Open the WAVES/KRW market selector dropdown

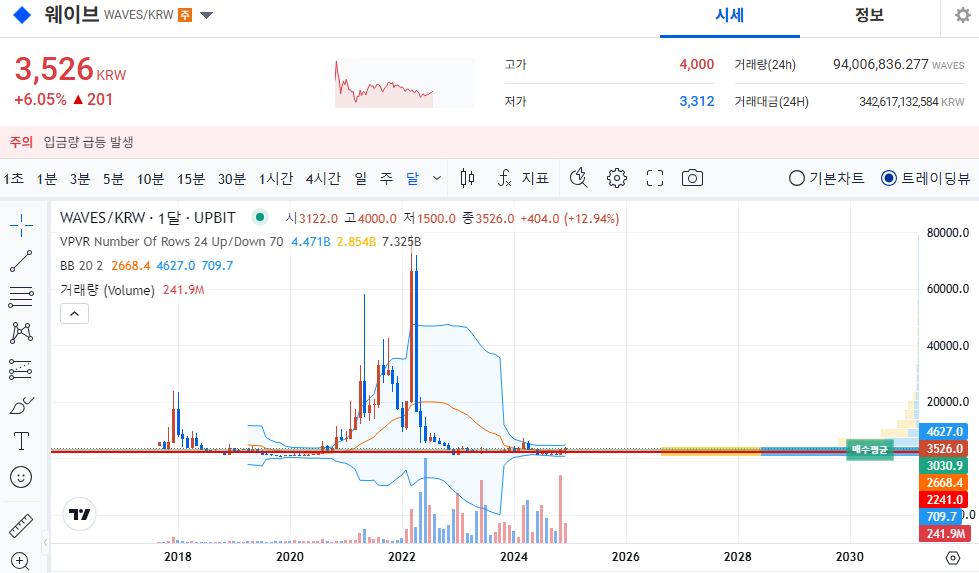coord(206,15)
